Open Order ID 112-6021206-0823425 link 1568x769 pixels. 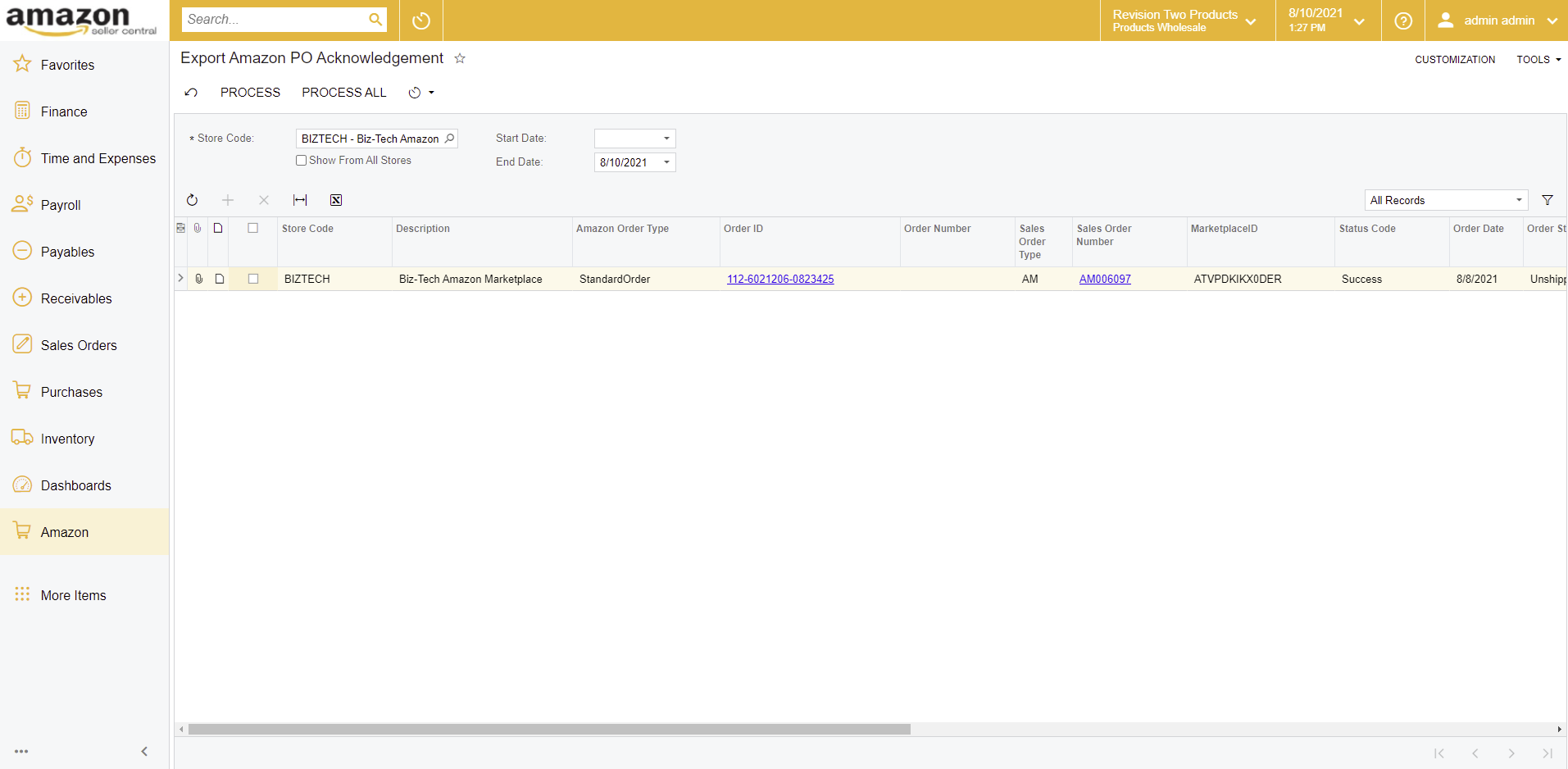[x=780, y=279]
